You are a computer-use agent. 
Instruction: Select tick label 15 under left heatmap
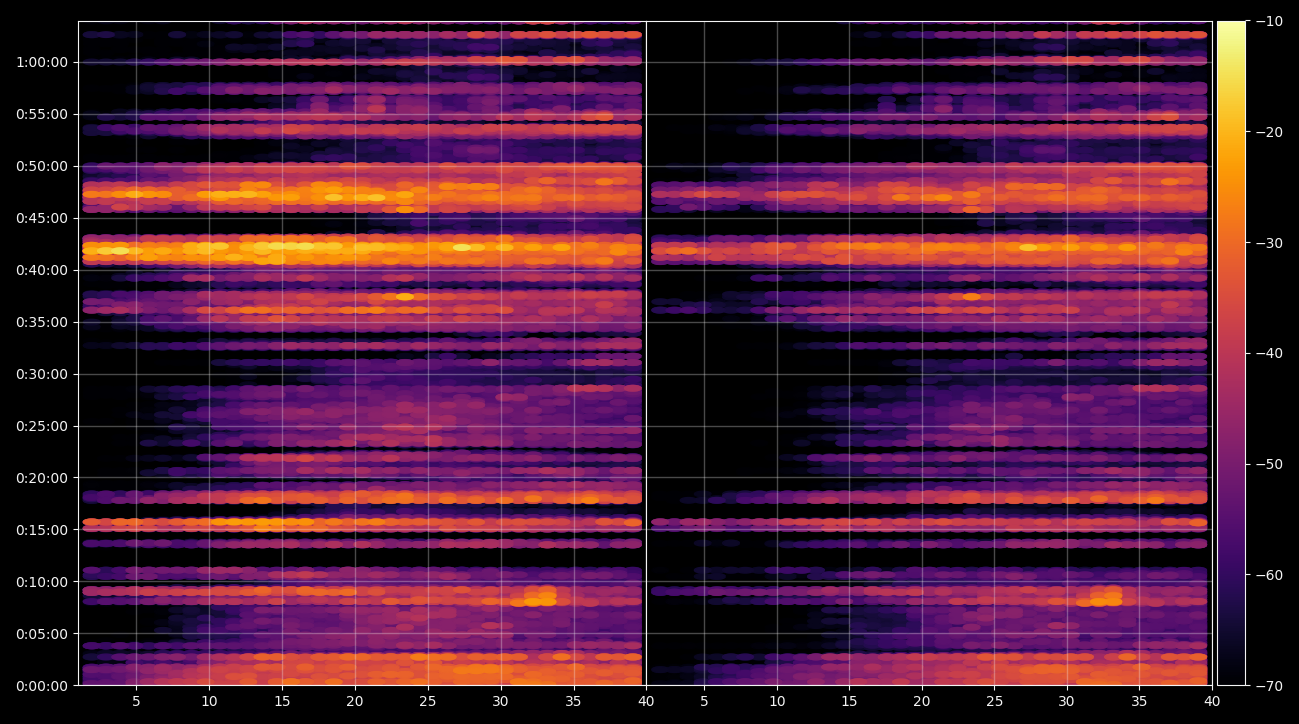[282, 702]
